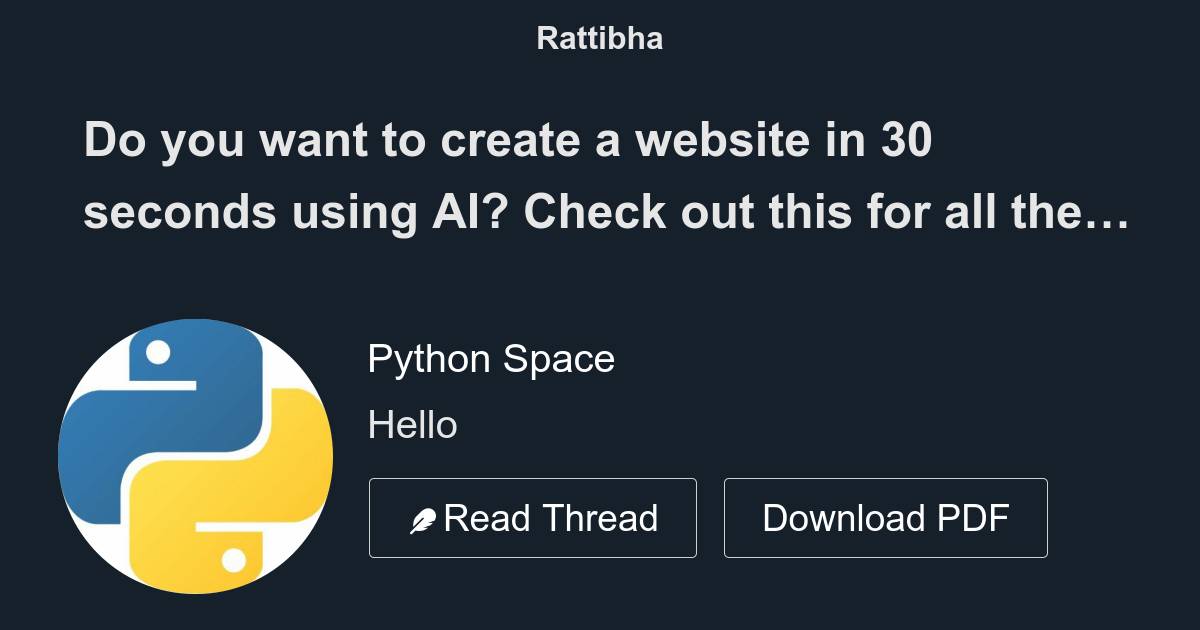Select the Hello bio text
The height and width of the screenshot is (630, 1200).
click(414, 424)
